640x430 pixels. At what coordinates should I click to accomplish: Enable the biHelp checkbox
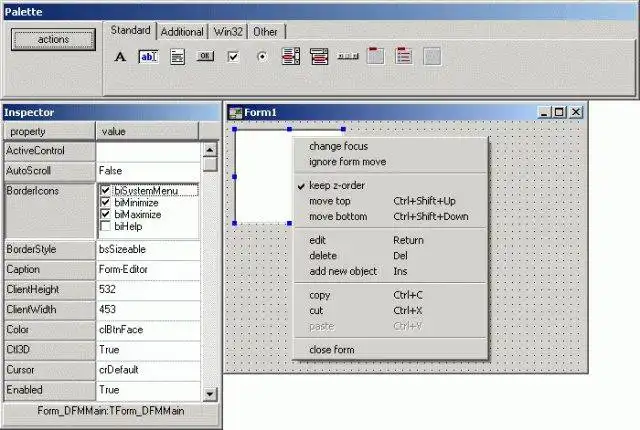pos(105,226)
